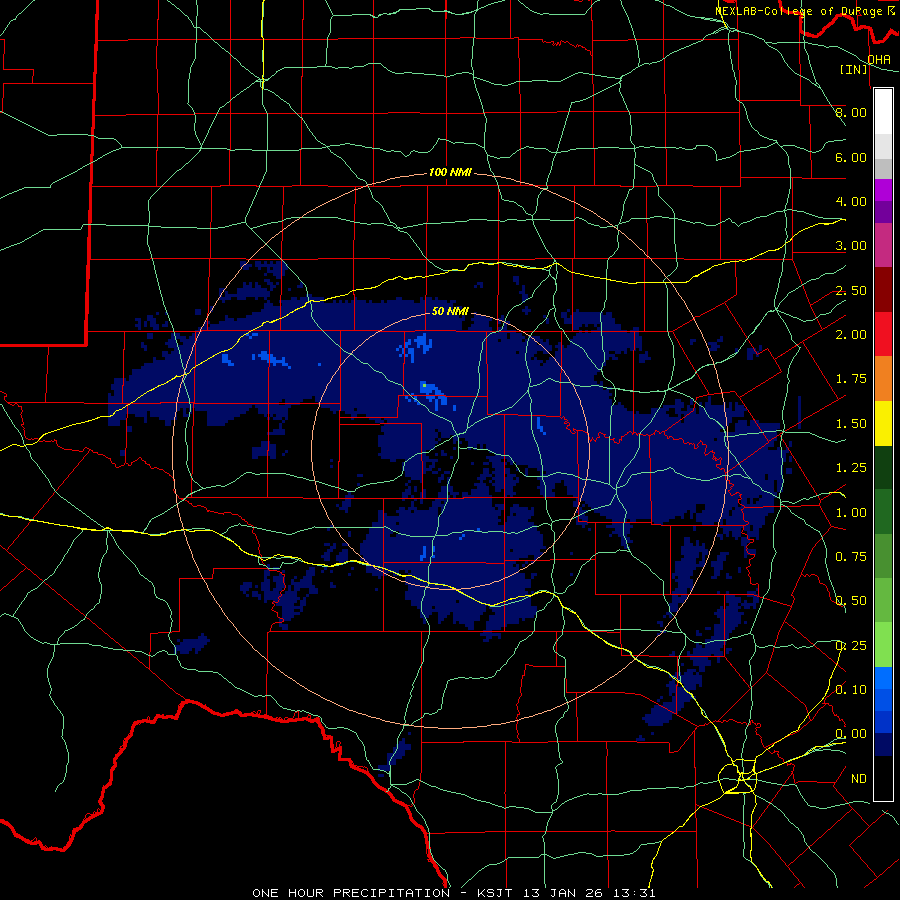
Task: Click the orange legend color band
Action: [x=883, y=379]
